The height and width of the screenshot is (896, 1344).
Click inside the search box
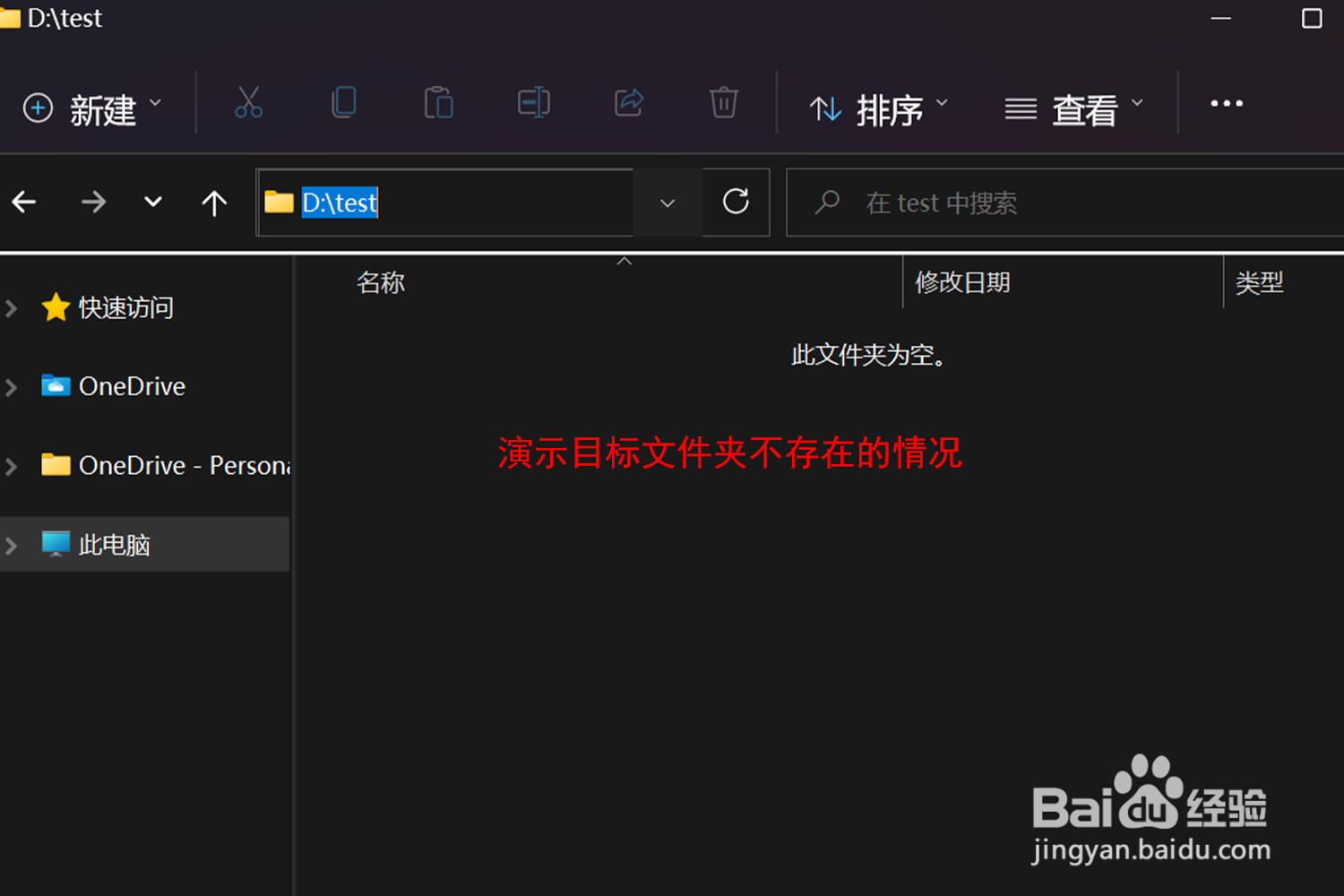[x=1012, y=202]
